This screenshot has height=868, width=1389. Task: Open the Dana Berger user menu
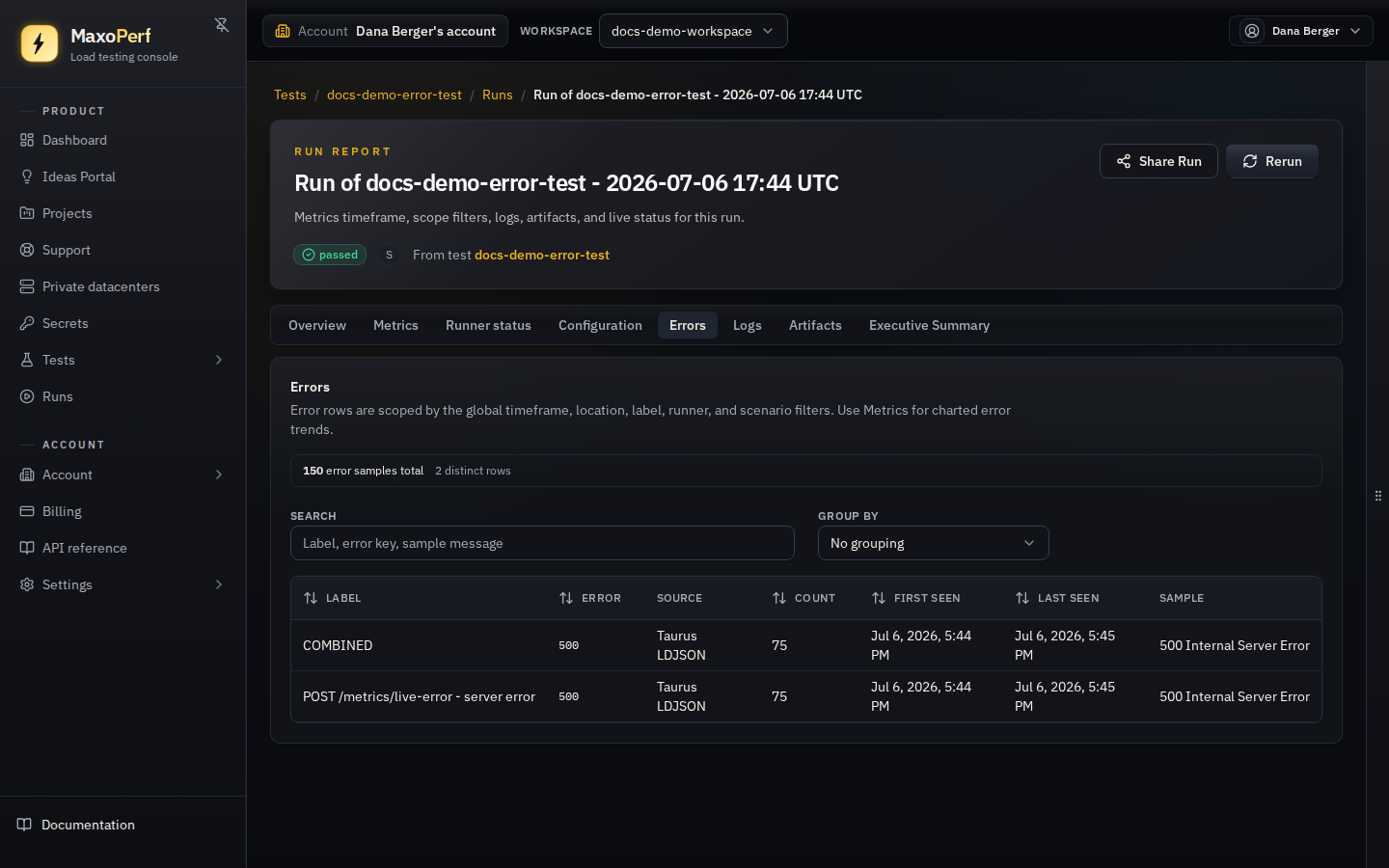(x=1300, y=31)
